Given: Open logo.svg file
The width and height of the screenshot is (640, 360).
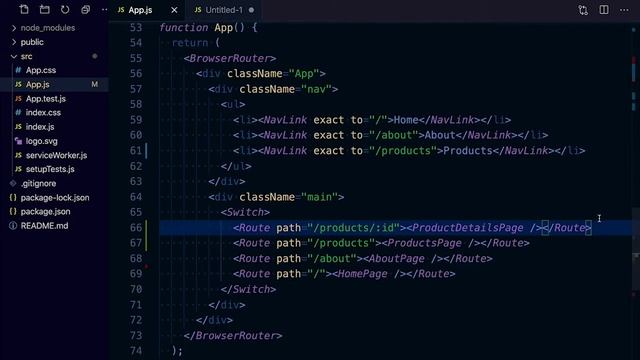Looking at the screenshot, I should coord(42,141).
